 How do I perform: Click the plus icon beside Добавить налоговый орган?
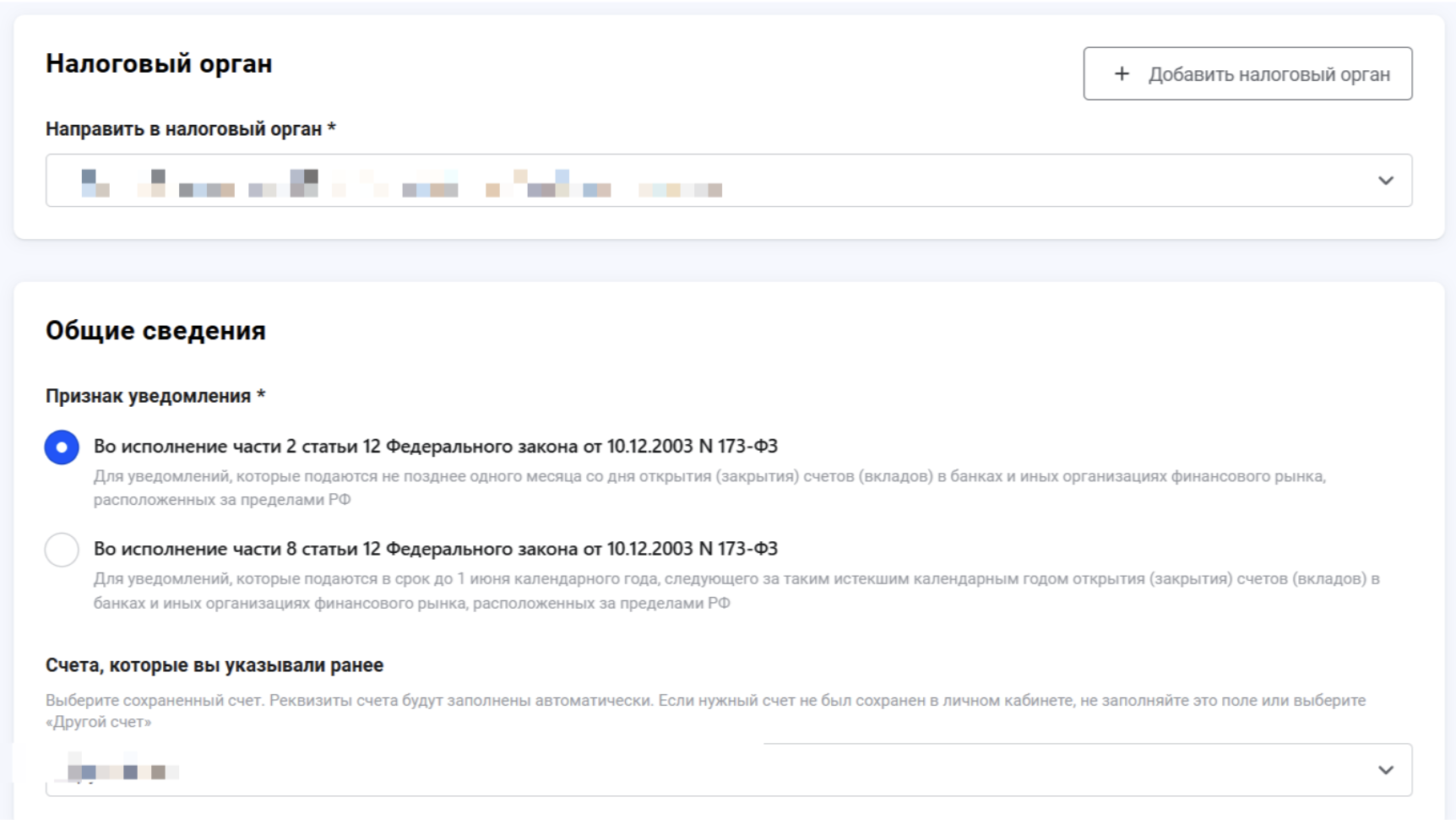click(x=1122, y=74)
